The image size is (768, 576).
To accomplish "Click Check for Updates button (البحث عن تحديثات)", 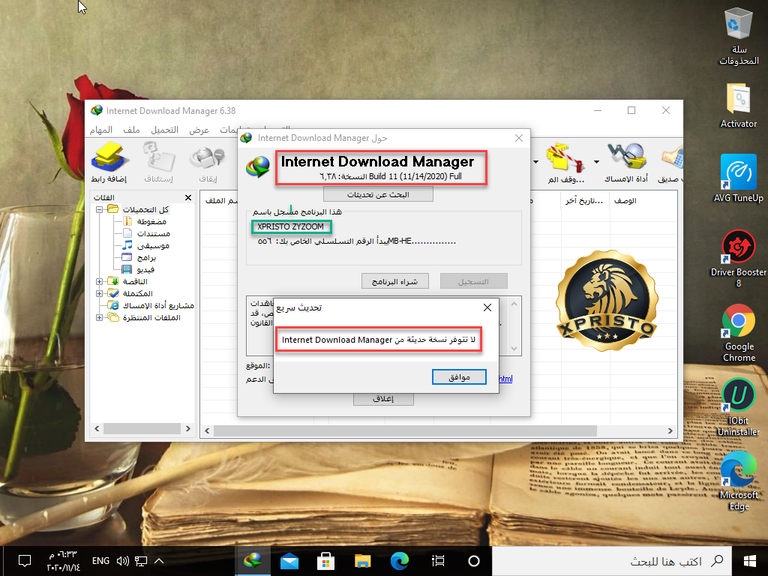I will tap(378, 194).
